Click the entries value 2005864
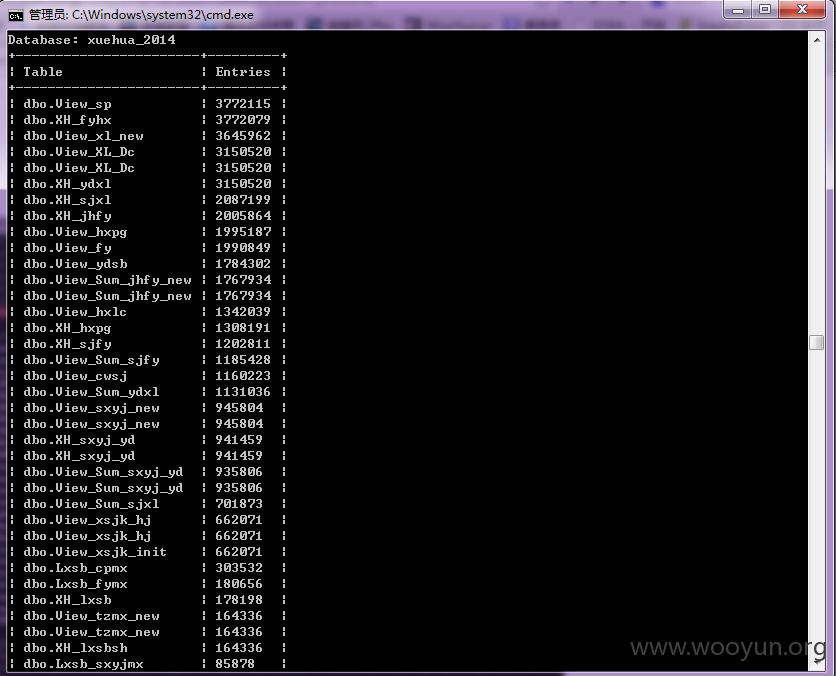The height and width of the screenshot is (676, 836). (243, 216)
